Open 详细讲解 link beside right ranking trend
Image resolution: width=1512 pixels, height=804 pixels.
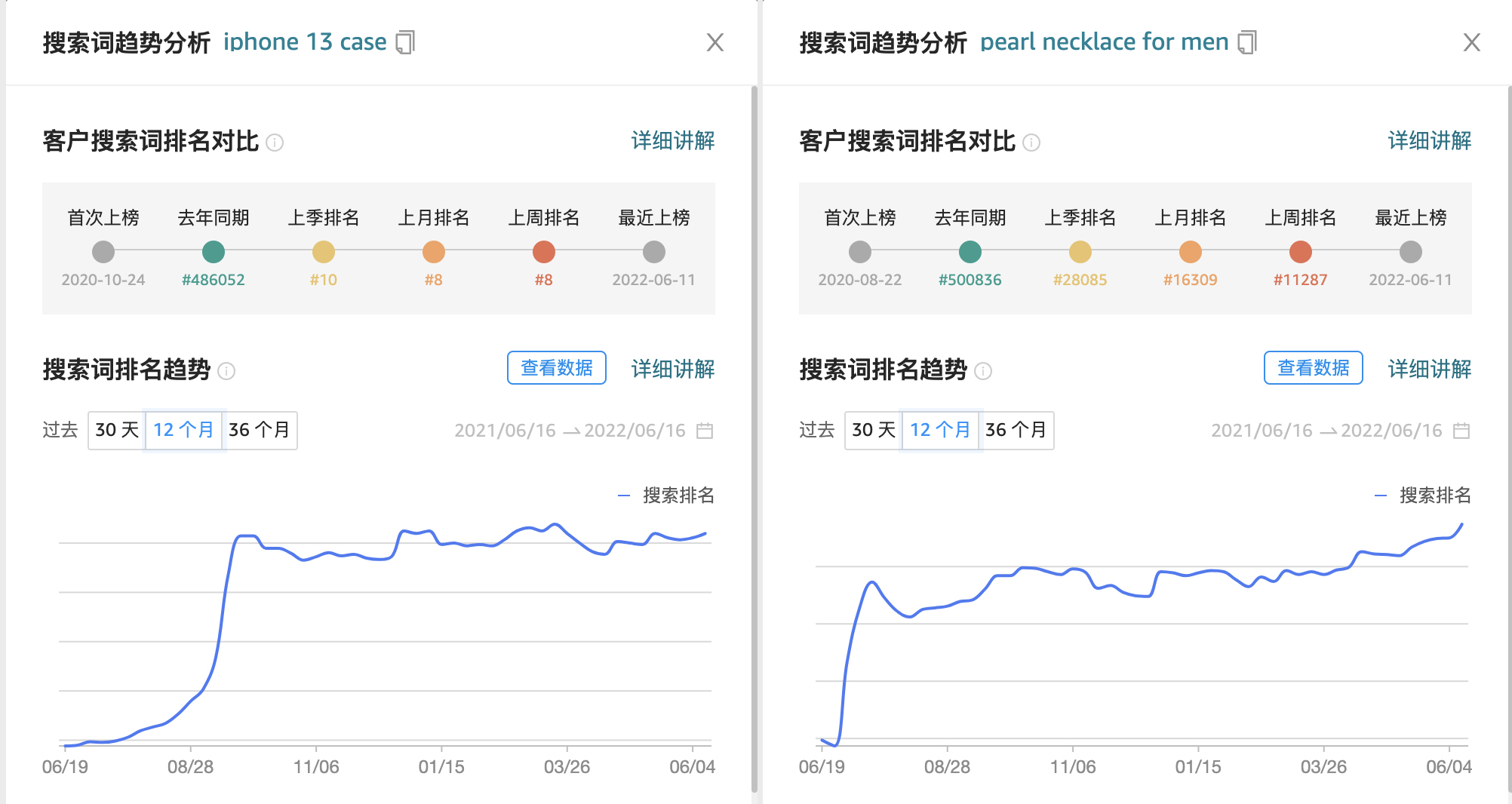coord(1429,369)
